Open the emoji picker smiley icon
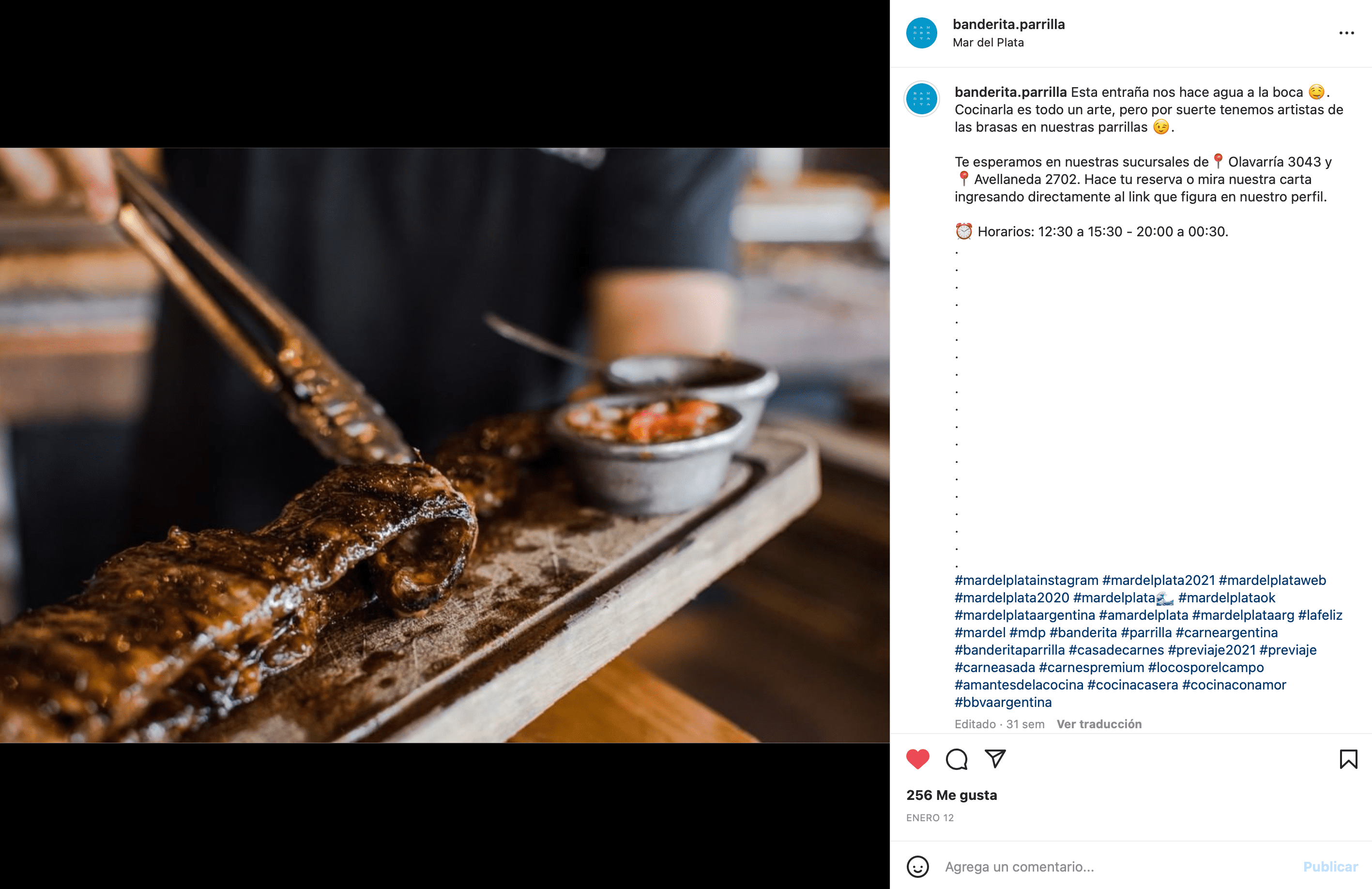Image resolution: width=1372 pixels, height=889 pixels. tap(918, 867)
